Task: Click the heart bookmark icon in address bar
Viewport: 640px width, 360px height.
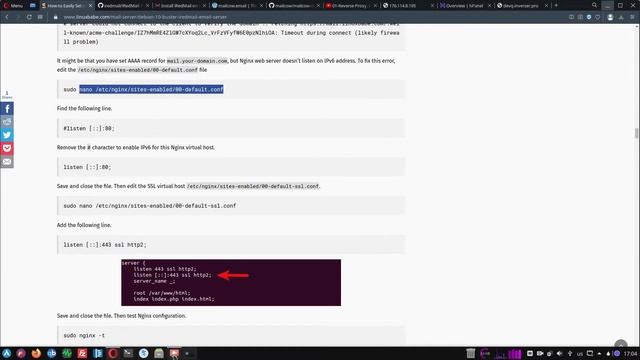Action: (x=598, y=17)
